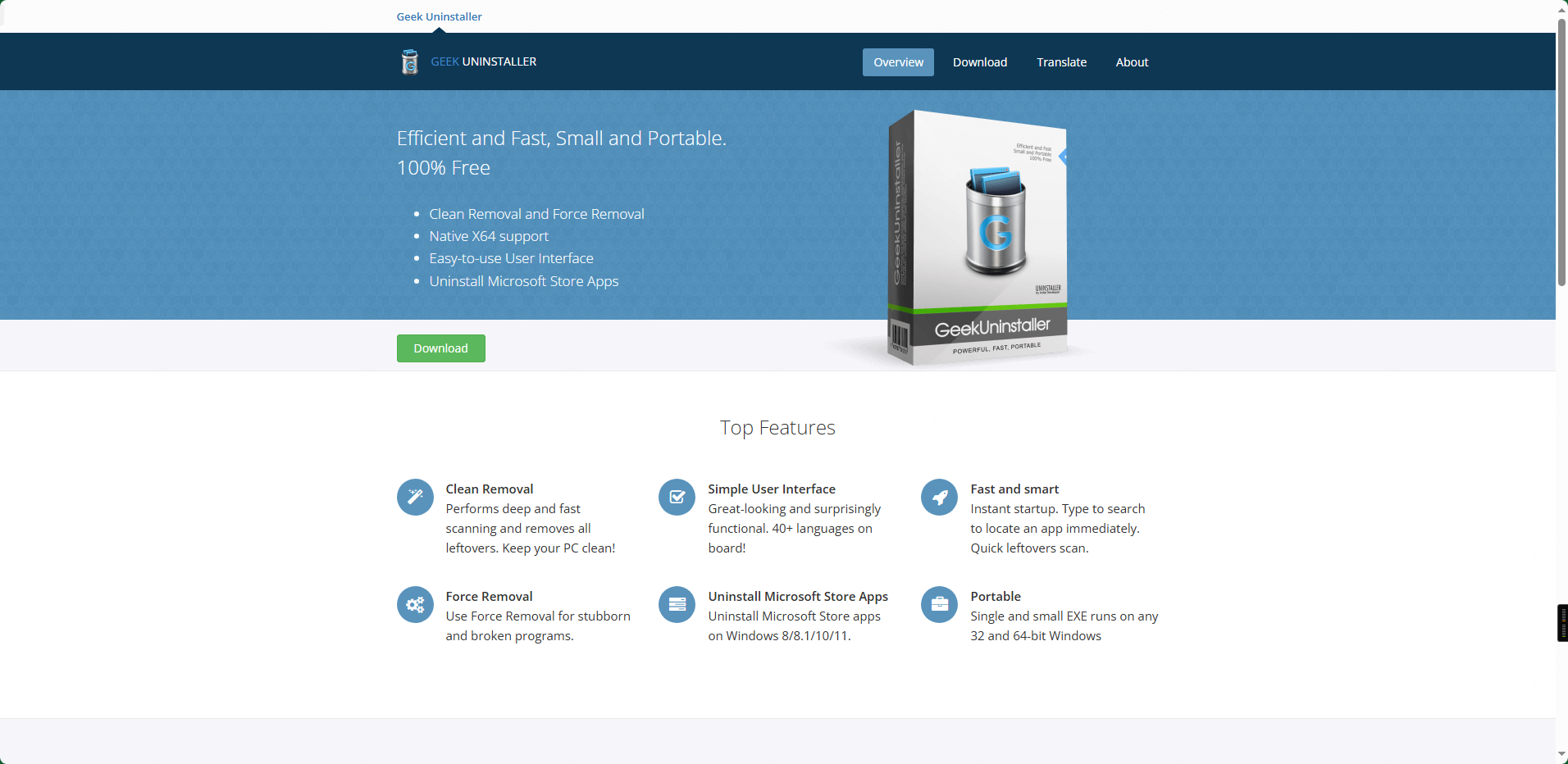
Task: Click the Clean Removal feature title
Action: [x=490, y=489]
